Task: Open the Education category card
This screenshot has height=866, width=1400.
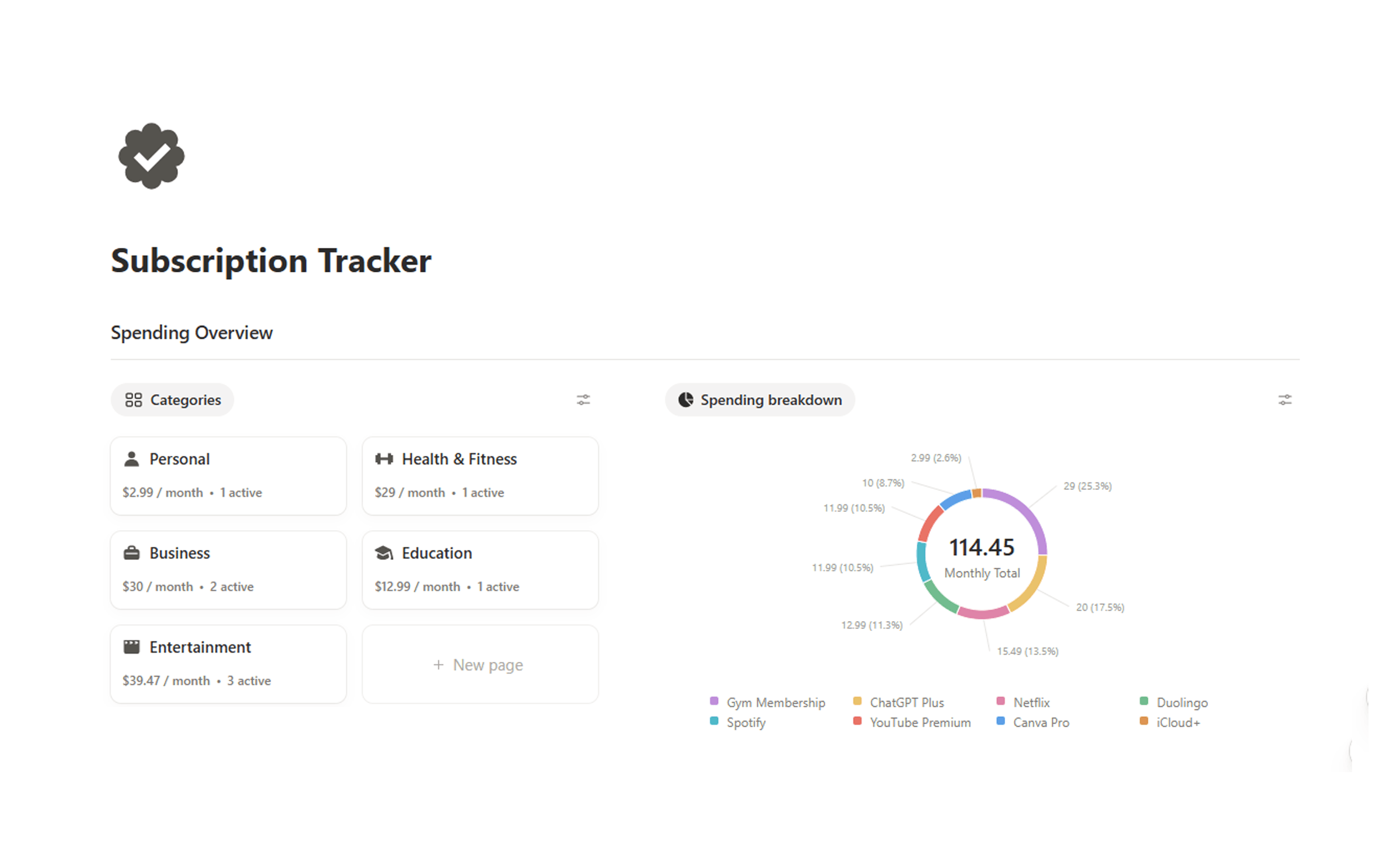Action: 480,570
